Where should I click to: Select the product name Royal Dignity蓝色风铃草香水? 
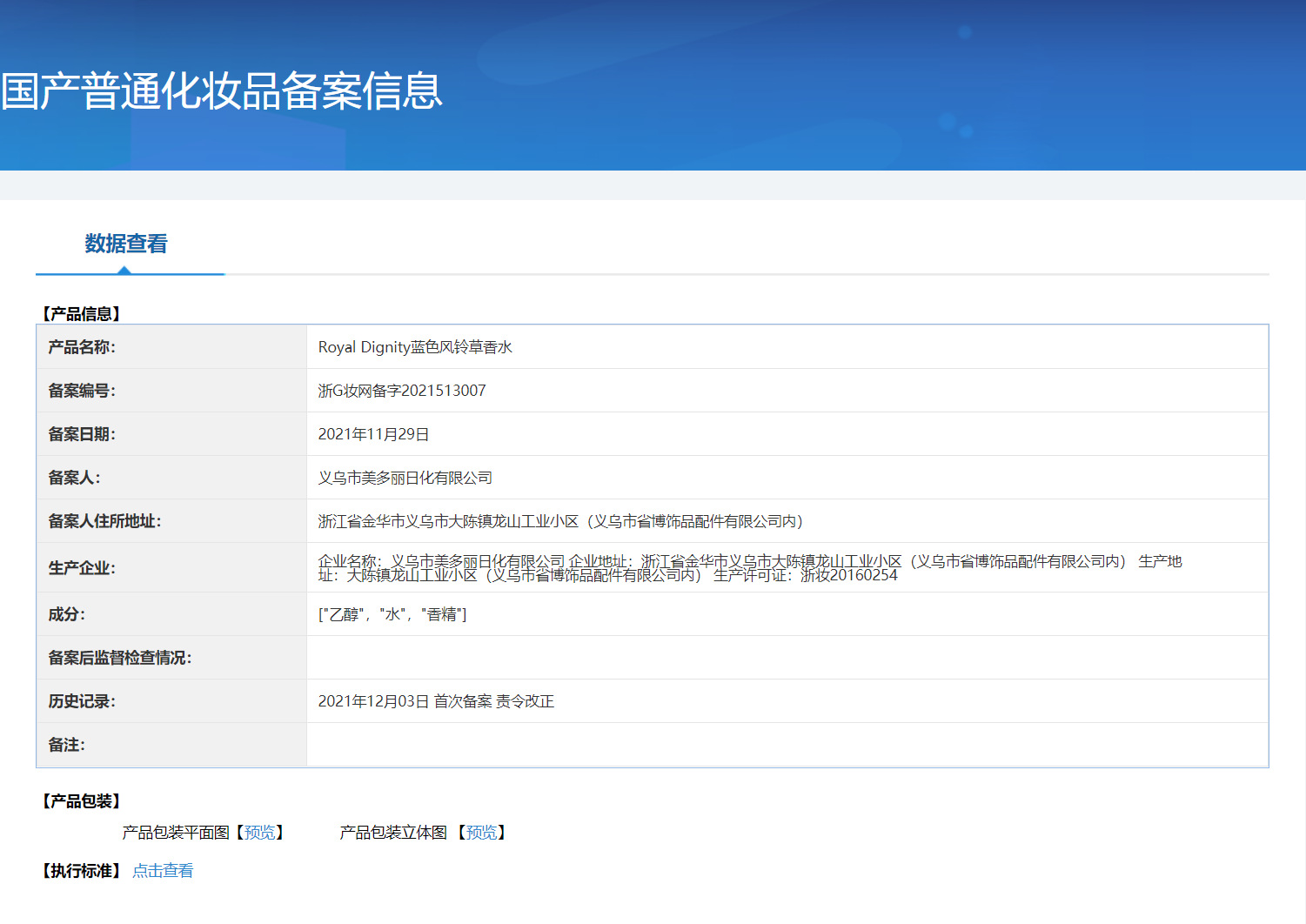click(415, 347)
